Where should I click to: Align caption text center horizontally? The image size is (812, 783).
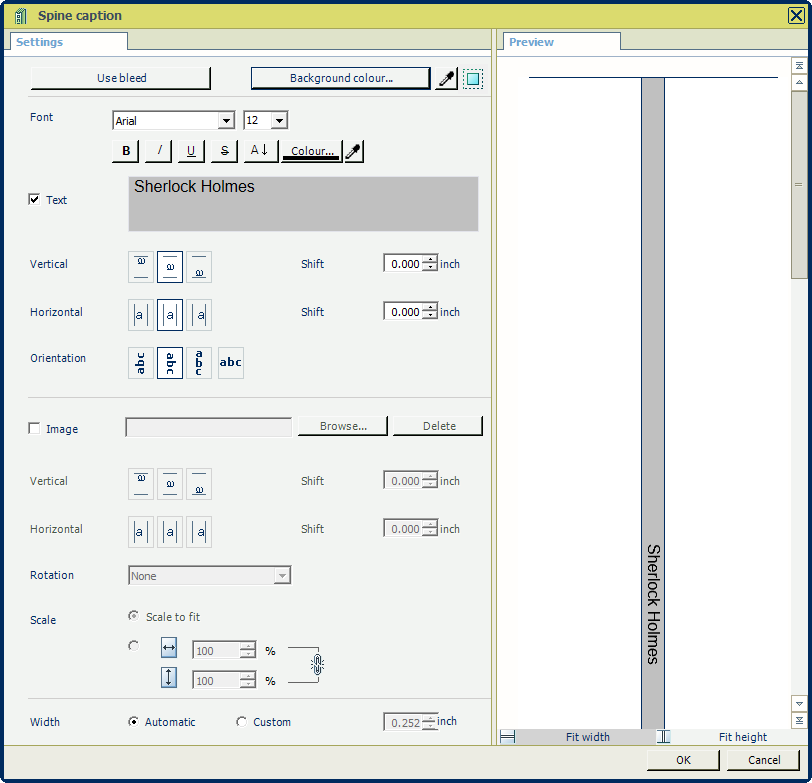tap(170, 315)
